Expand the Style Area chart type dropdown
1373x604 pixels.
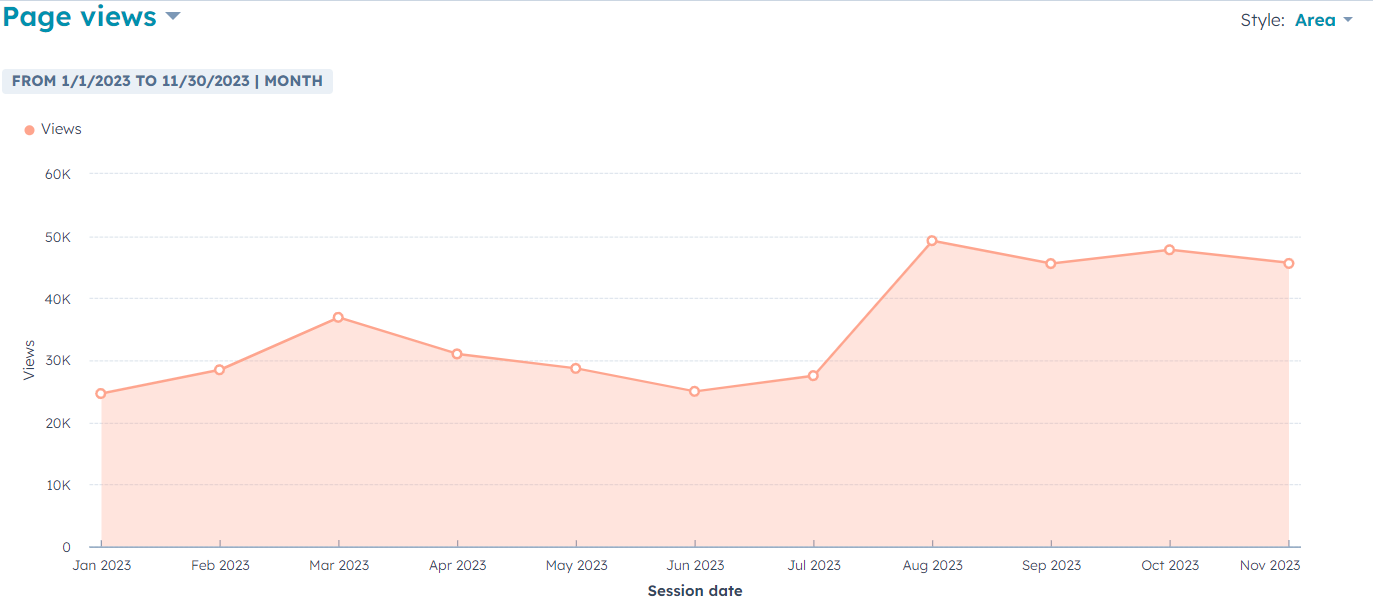click(1323, 20)
